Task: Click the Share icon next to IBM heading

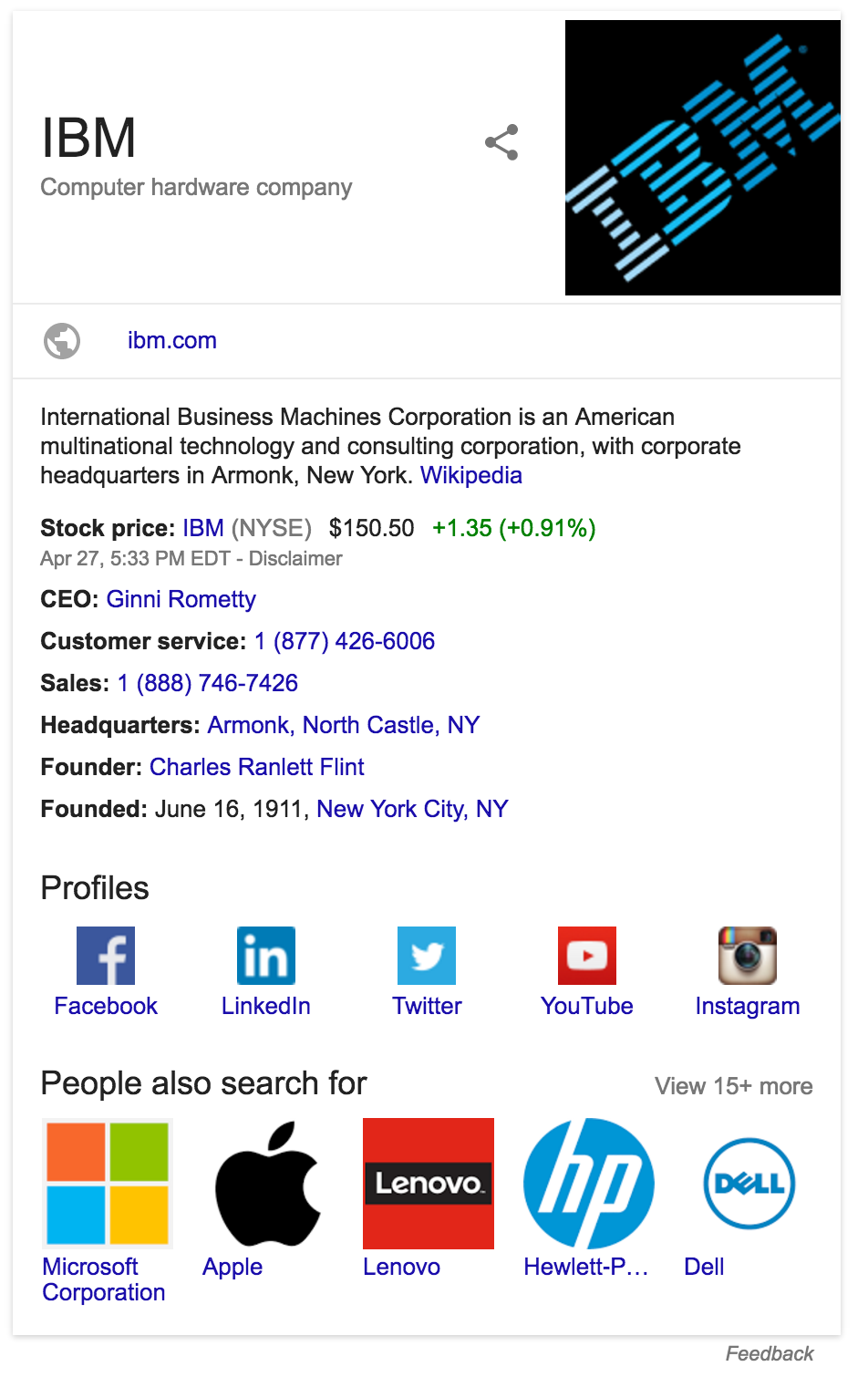Action: [501, 141]
